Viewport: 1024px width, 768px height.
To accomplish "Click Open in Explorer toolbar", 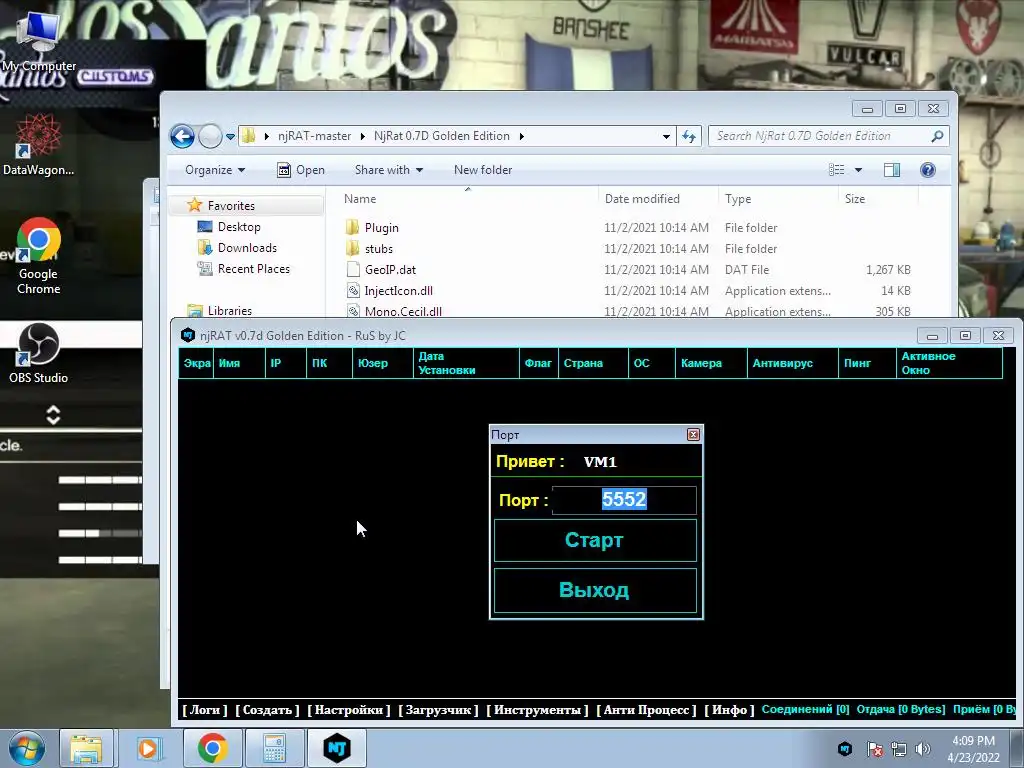I will coord(301,170).
